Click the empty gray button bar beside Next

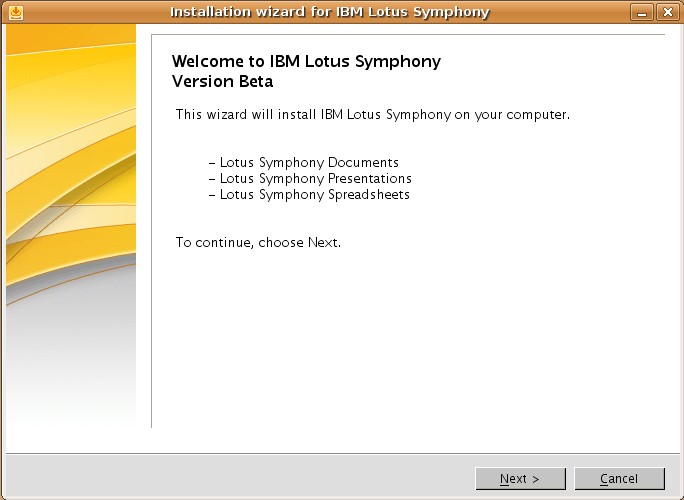240,479
